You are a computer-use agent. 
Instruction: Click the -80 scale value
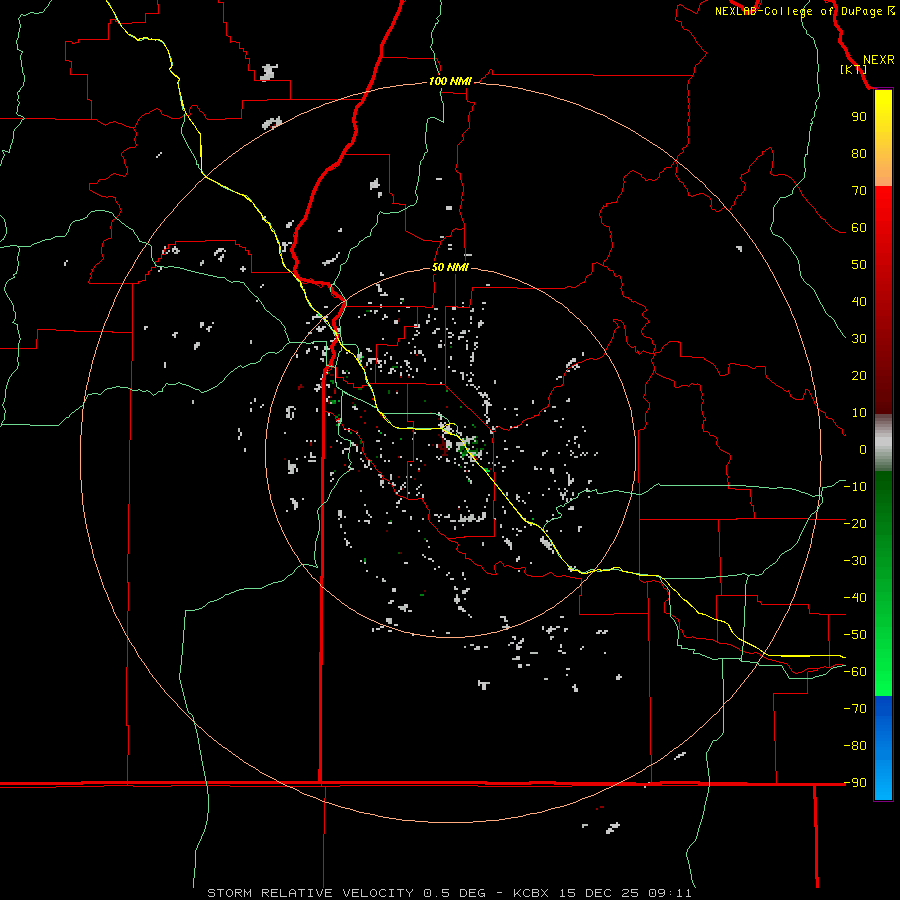point(855,746)
